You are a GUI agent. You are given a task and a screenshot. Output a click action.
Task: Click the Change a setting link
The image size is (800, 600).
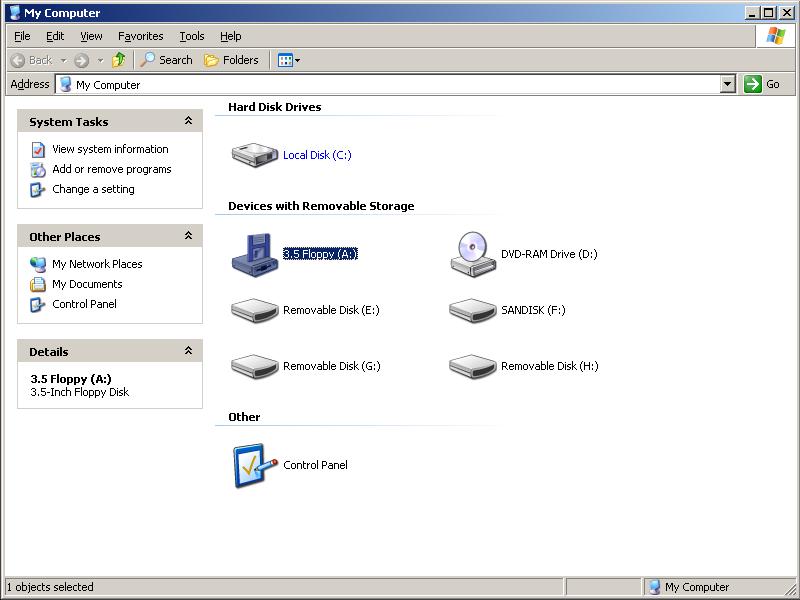(x=93, y=189)
